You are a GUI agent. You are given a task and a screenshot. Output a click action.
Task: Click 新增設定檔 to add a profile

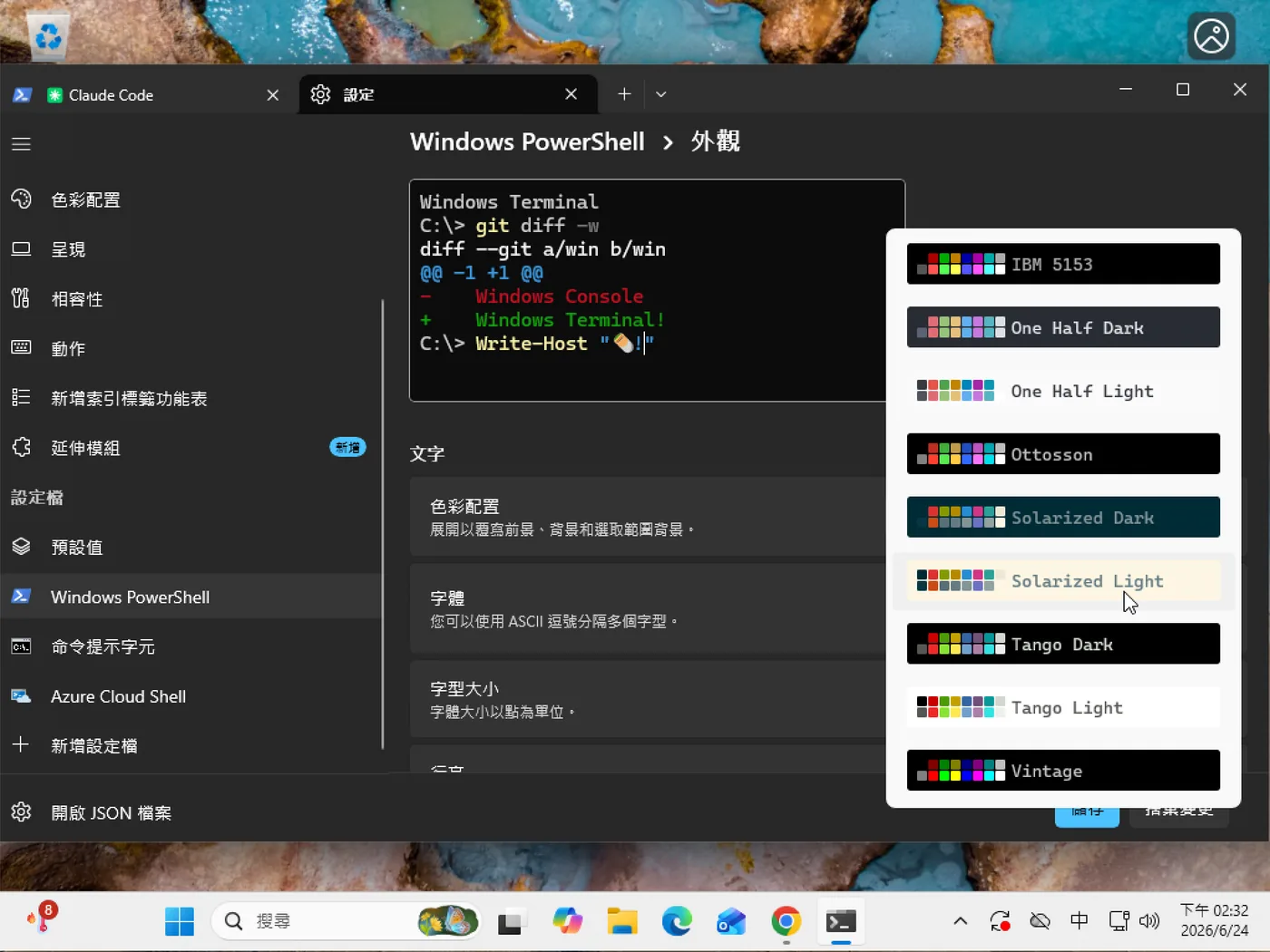click(x=191, y=746)
